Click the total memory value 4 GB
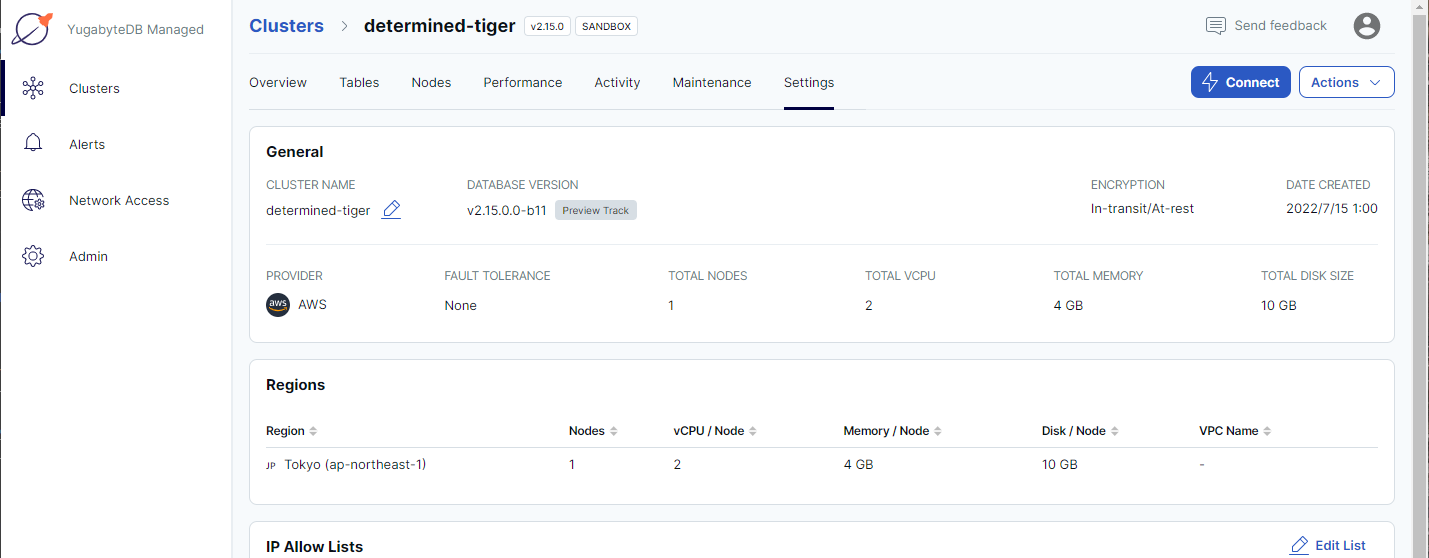Screen dimensions: 1429x558 point(1068,305)
